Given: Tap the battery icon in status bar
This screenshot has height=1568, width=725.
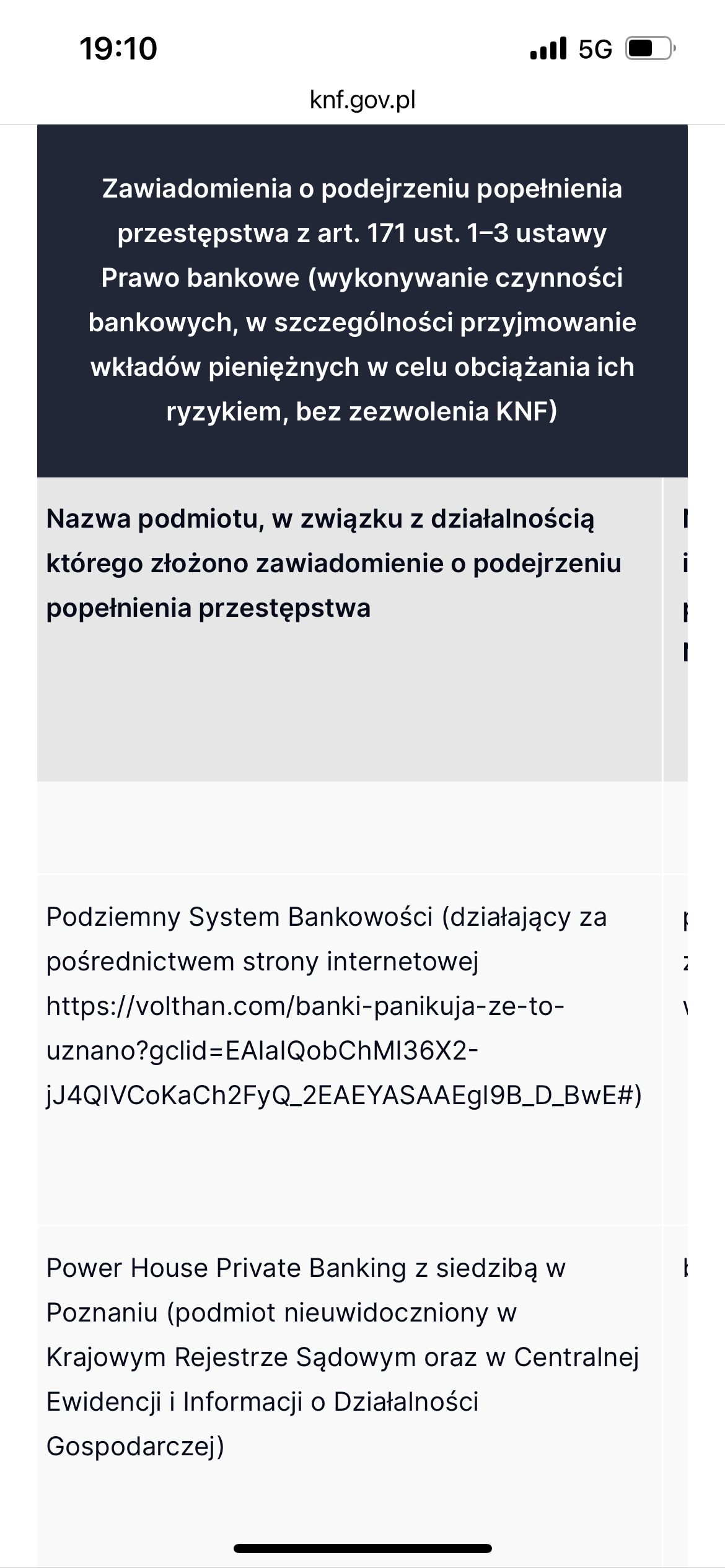Looking at the screenshot, I should click(x=649, y=48).
